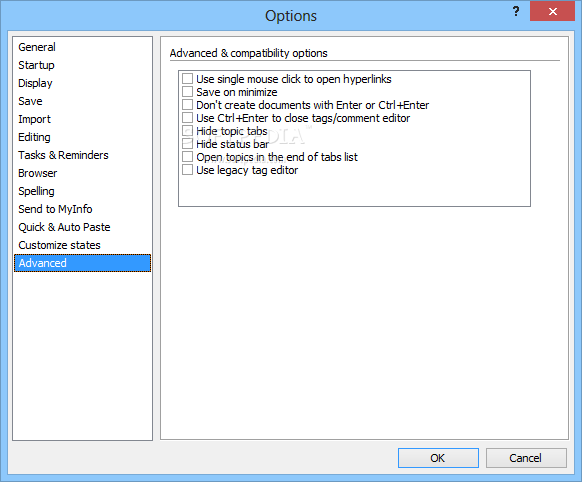The image size is (582, 482).
Task: Toggle the Use legacy tag editor checkbox
Action: [187, 170]
